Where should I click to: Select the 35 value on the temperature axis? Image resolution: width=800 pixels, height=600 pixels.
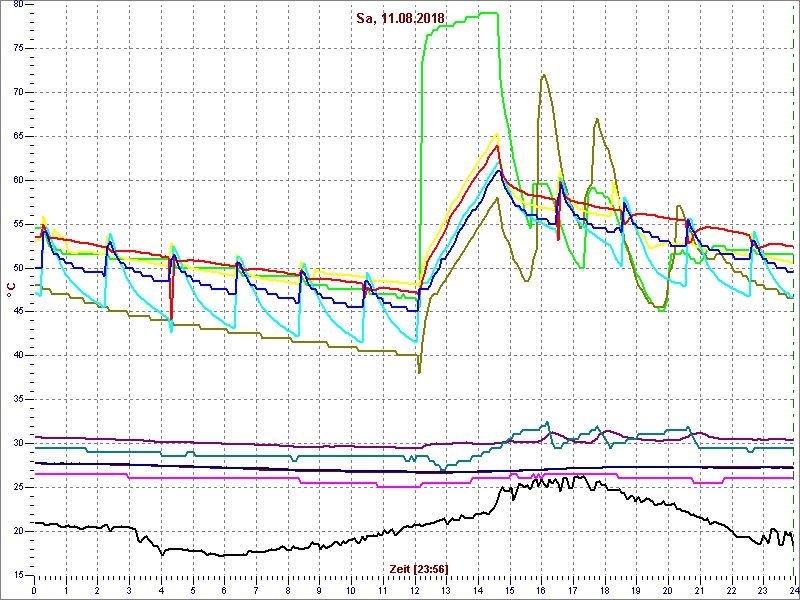(x=20, y=399)
